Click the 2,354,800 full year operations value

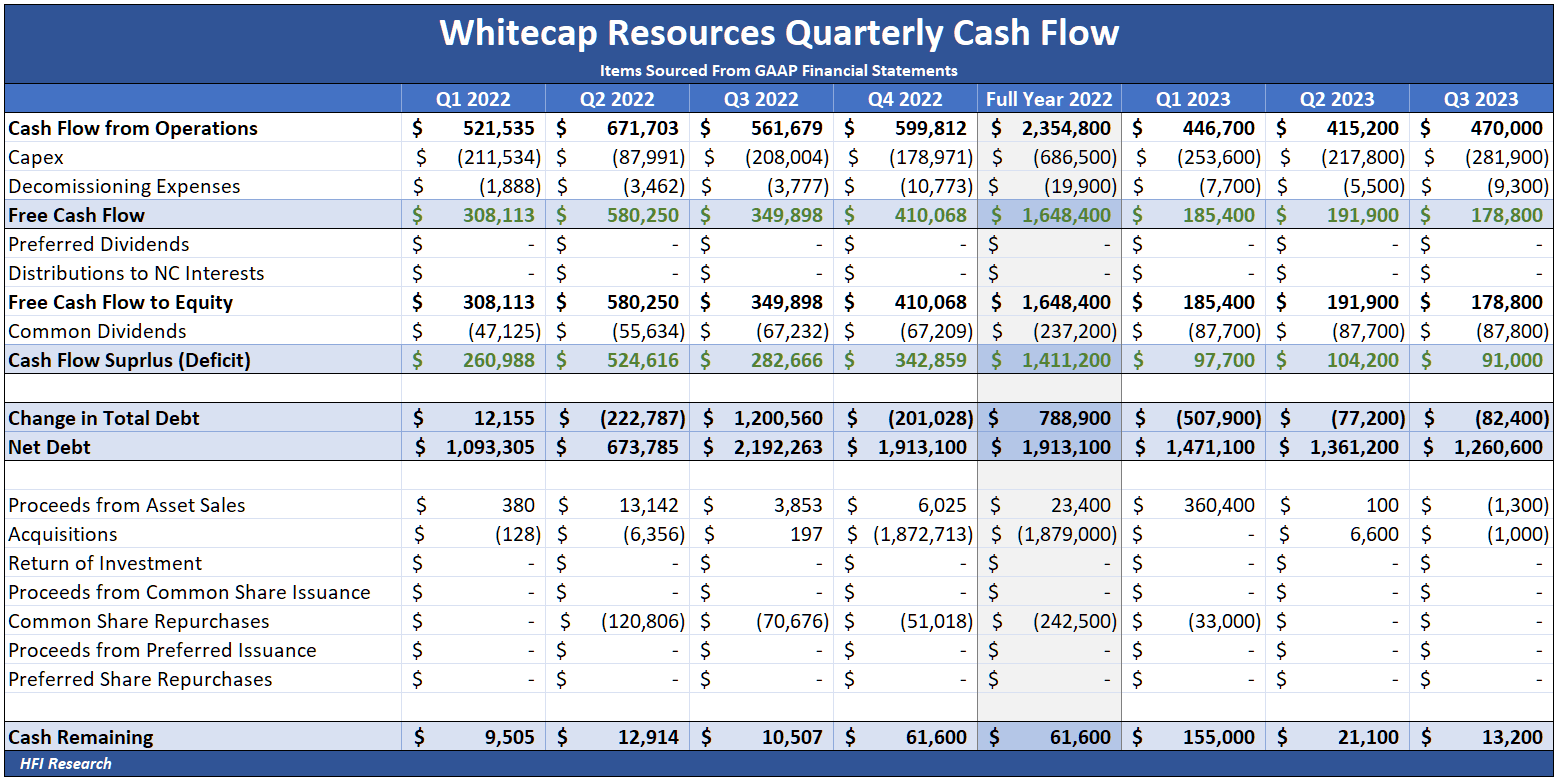click(1066, 128)
